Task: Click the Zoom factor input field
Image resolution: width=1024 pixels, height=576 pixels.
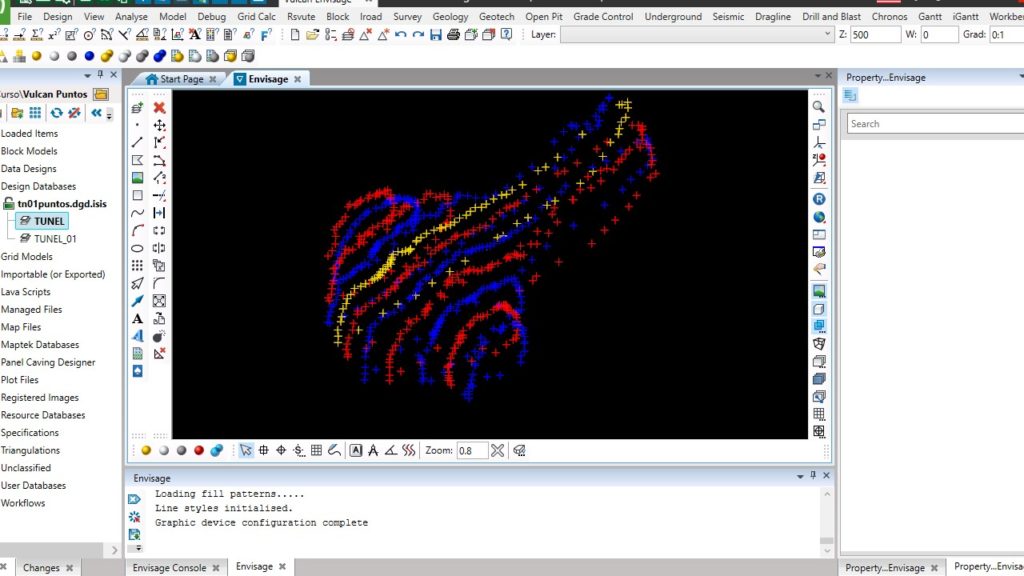Action: [472, 451]
